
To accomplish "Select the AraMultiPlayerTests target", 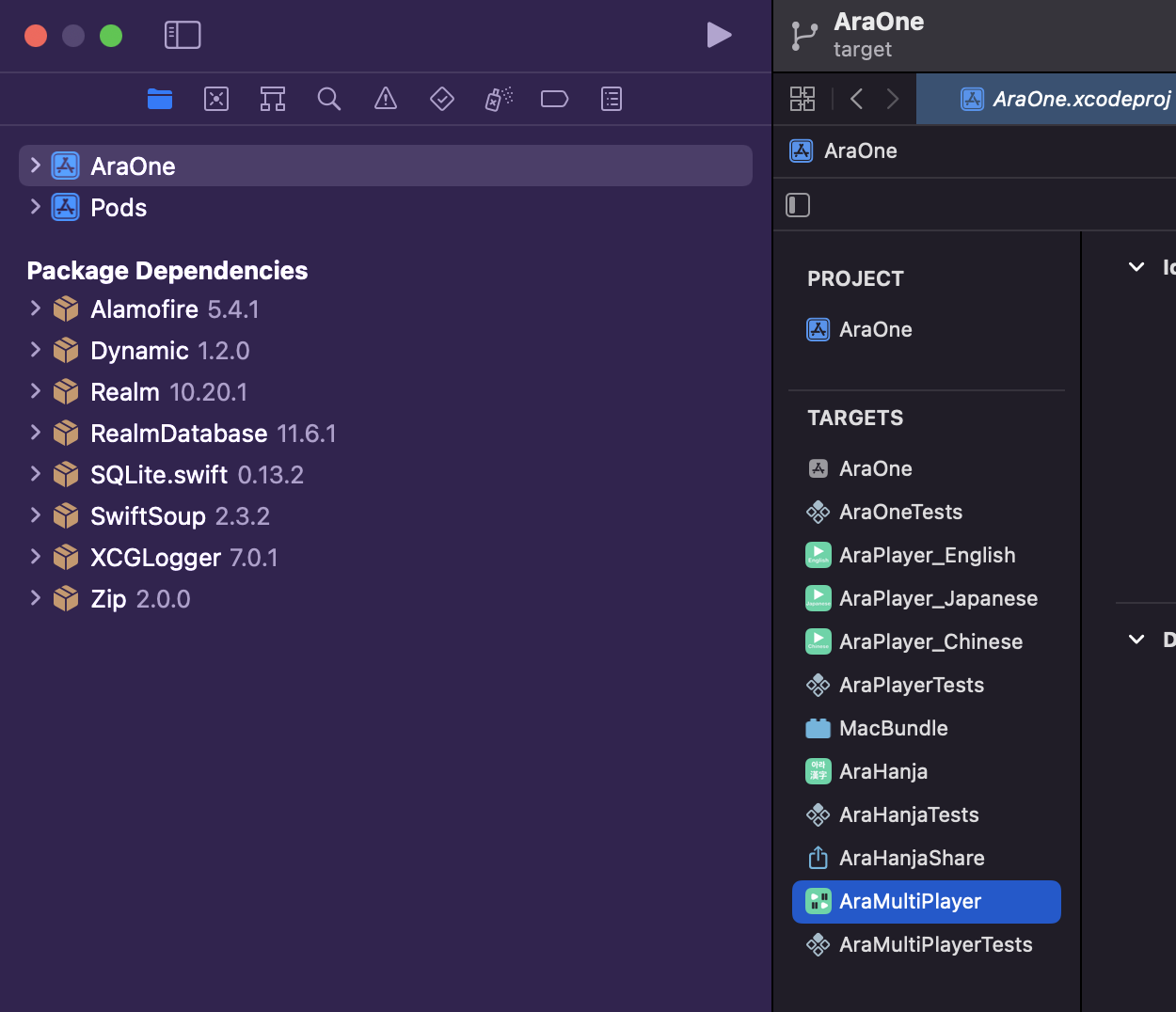I will pos(927,944).
